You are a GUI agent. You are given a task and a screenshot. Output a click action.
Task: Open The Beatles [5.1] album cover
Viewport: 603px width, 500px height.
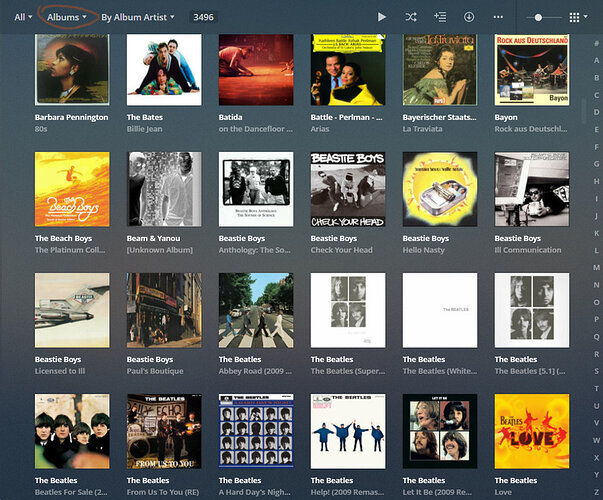pyautogui.click(x=532, y=310)
